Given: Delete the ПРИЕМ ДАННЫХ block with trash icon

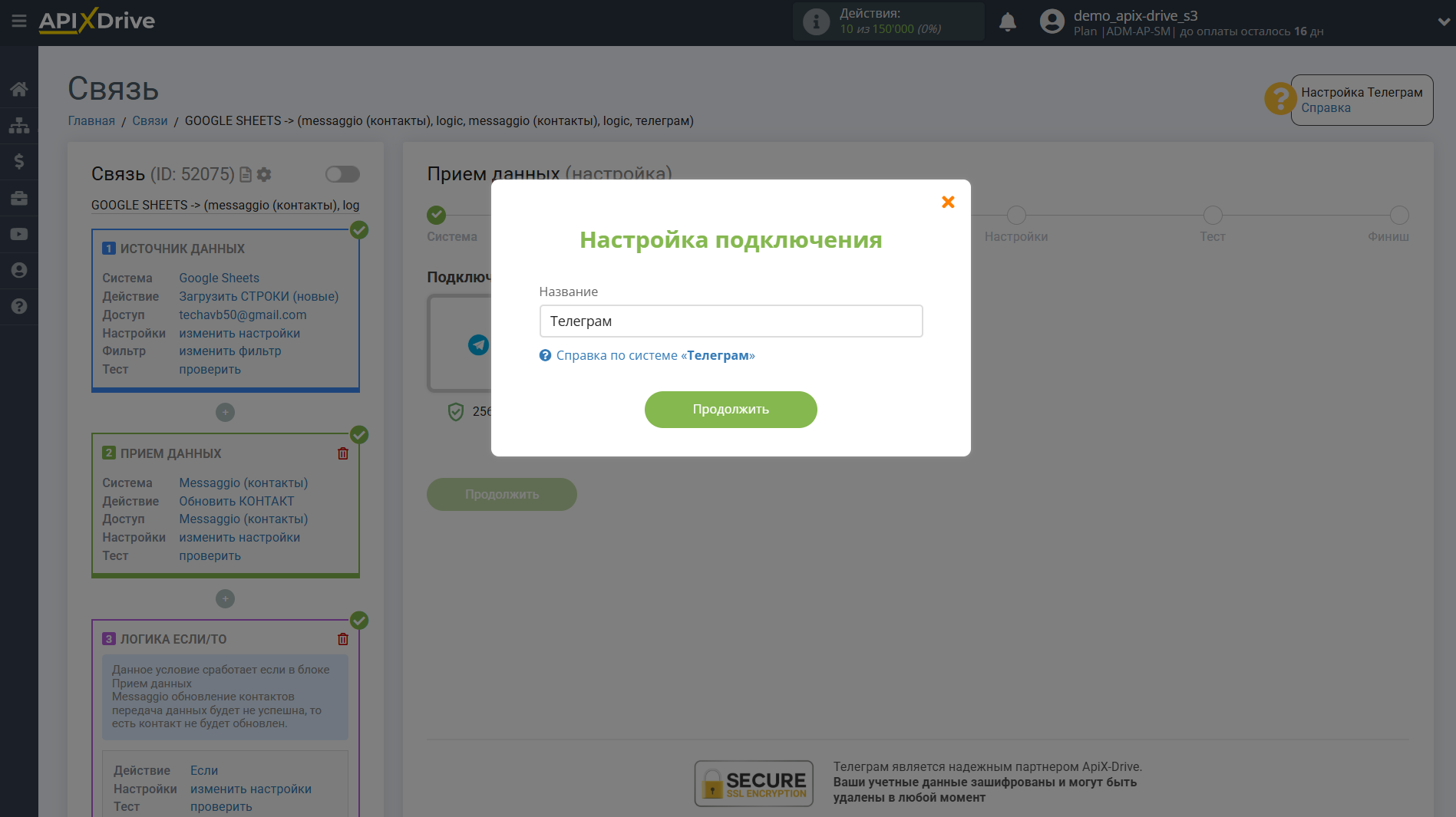Looking at the screenshot, I should 343,453.
